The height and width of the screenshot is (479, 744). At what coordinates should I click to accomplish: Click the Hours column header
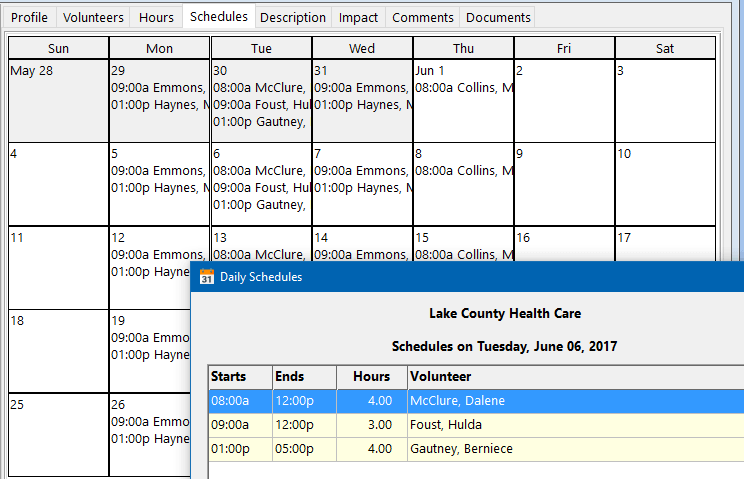372,377
